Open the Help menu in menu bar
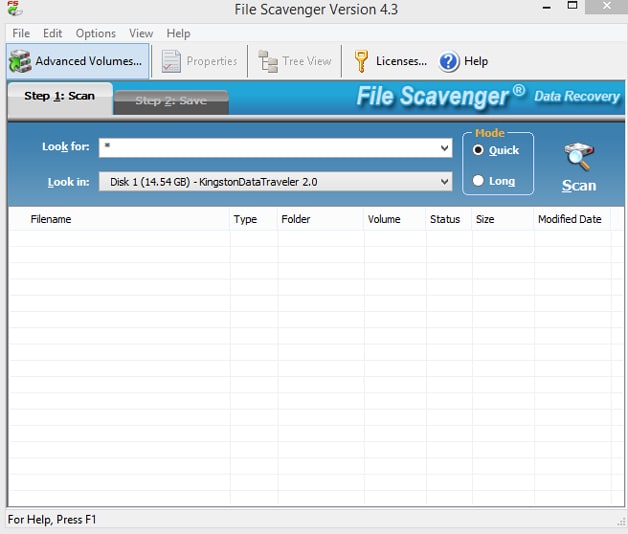The height and width of the screenshot is (534, 628). (x=178, y=33)
